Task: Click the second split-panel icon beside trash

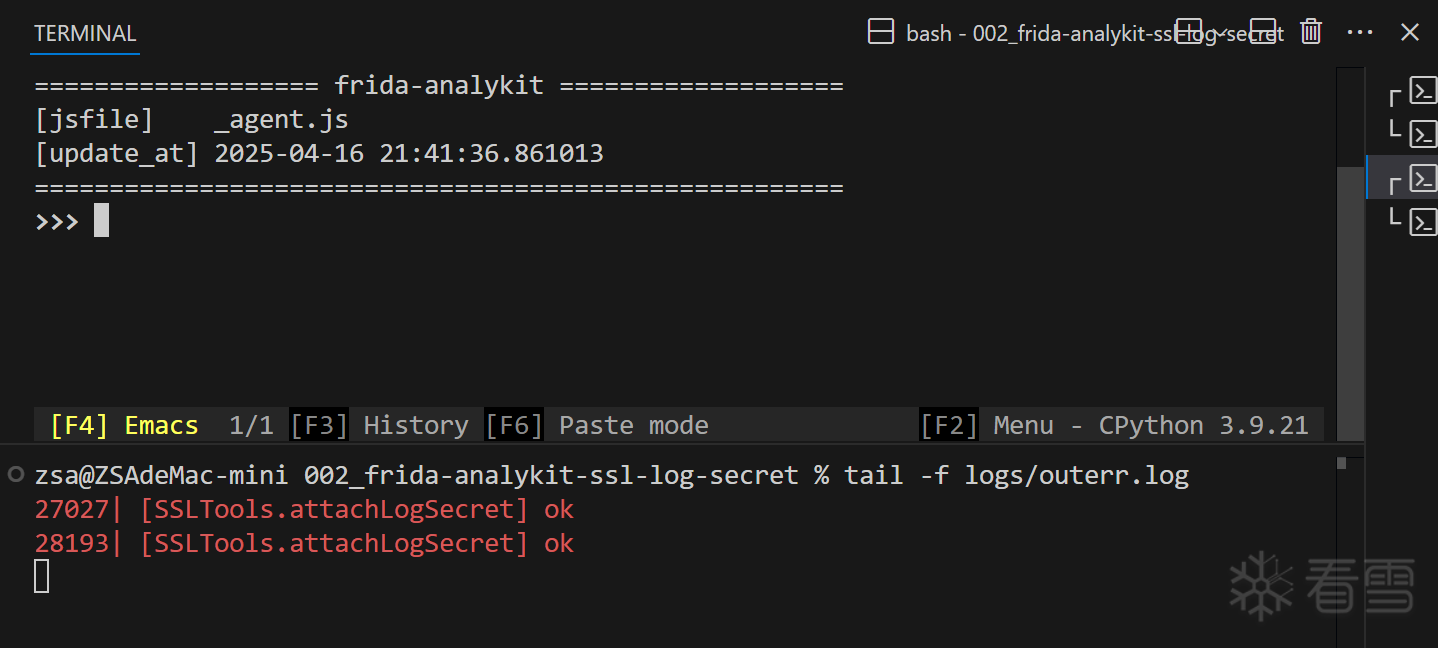Action: (1263, 32)
